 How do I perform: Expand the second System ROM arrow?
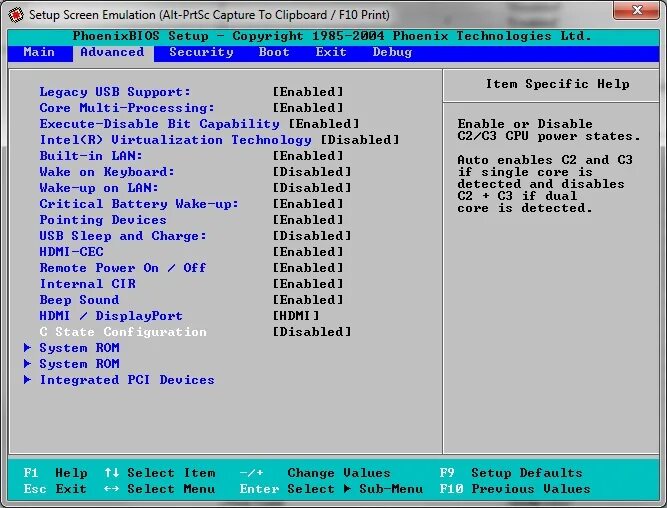tap(27, 364)
